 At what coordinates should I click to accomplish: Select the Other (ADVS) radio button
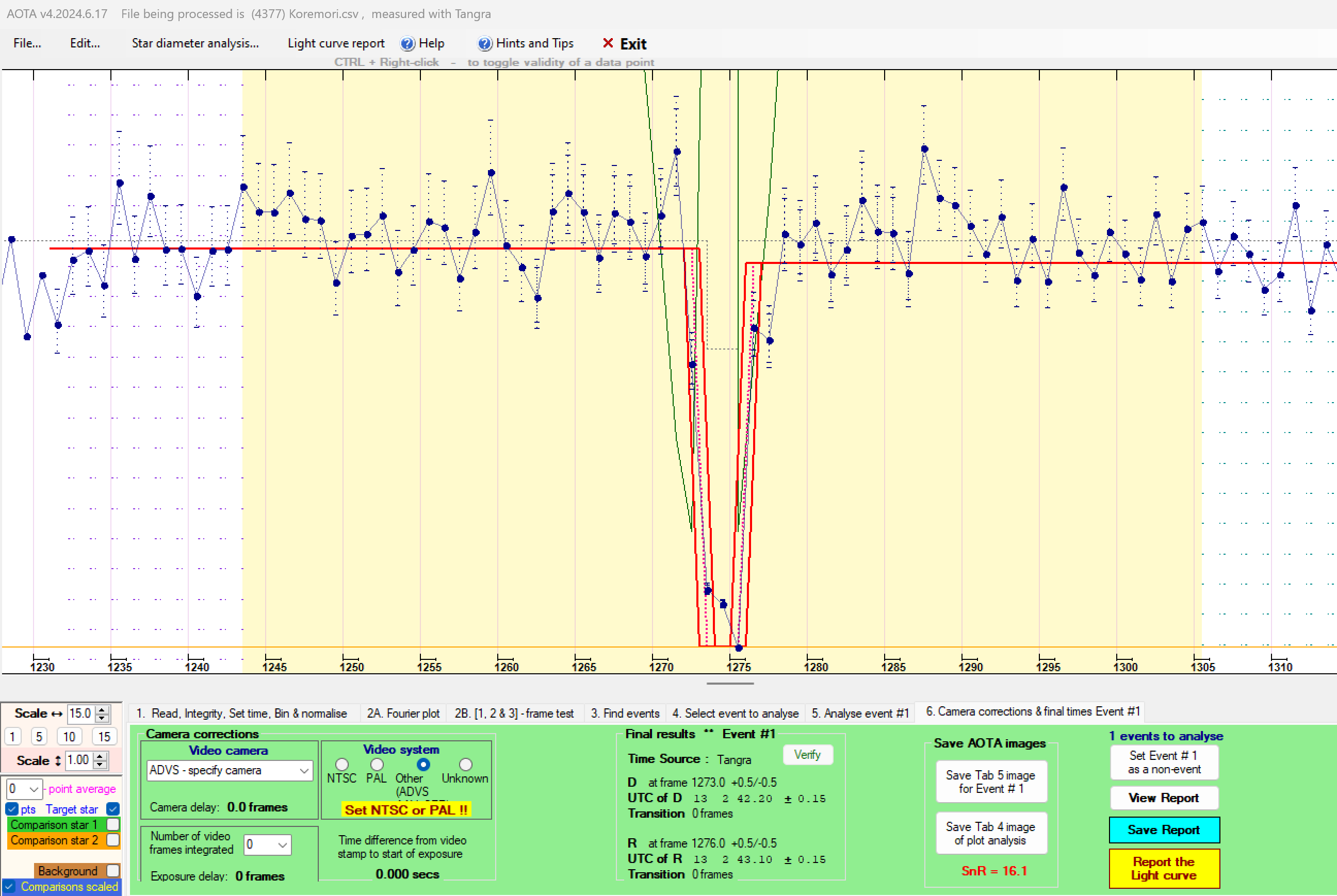click(423, 764)
